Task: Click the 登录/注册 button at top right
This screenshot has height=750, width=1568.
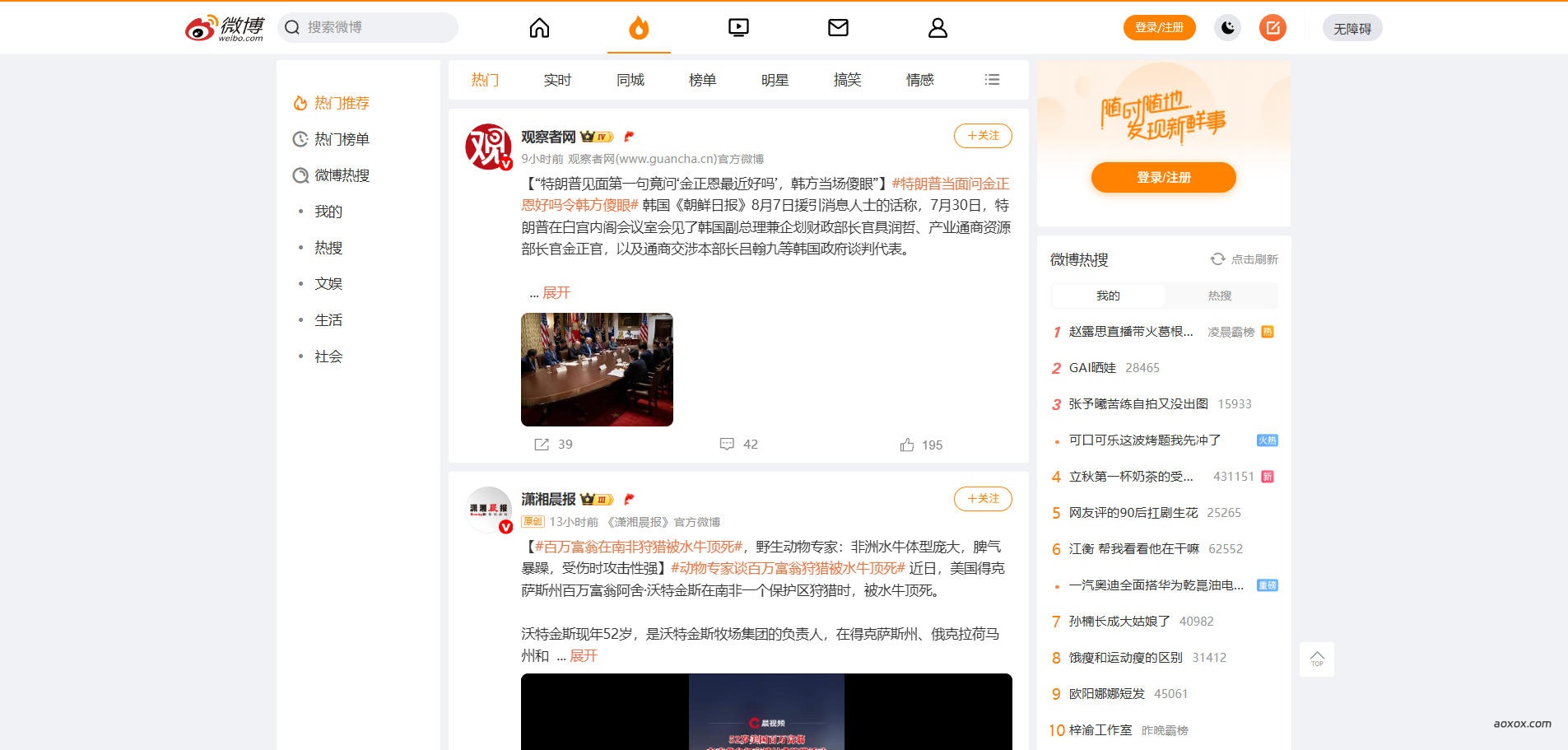Action: [1159, 27]
